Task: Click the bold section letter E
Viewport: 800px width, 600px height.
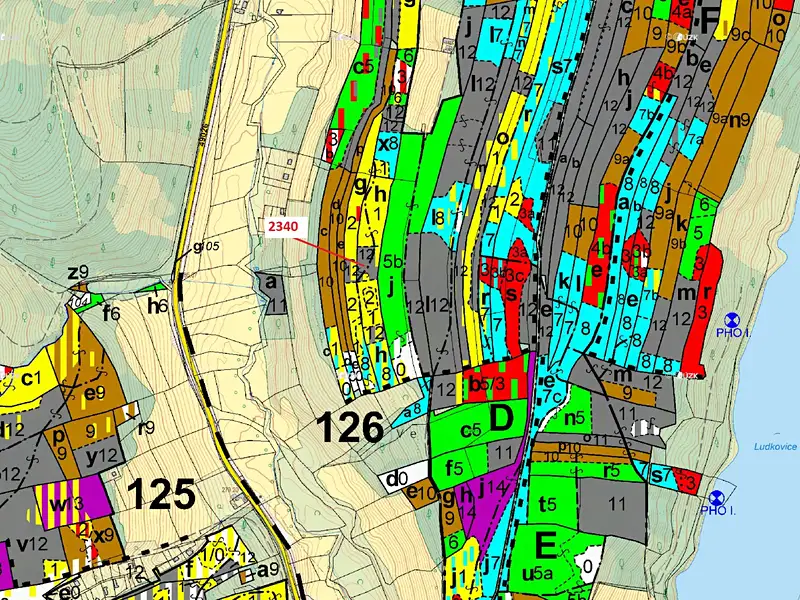Action: pos(546,544)
